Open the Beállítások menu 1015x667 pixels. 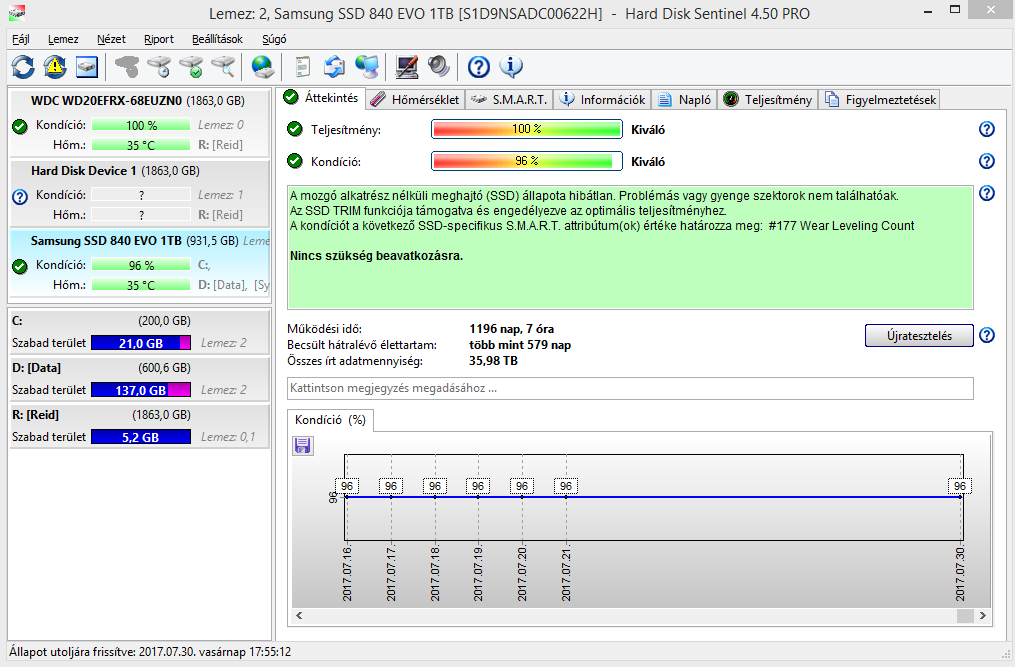click(x=218, y=39)
